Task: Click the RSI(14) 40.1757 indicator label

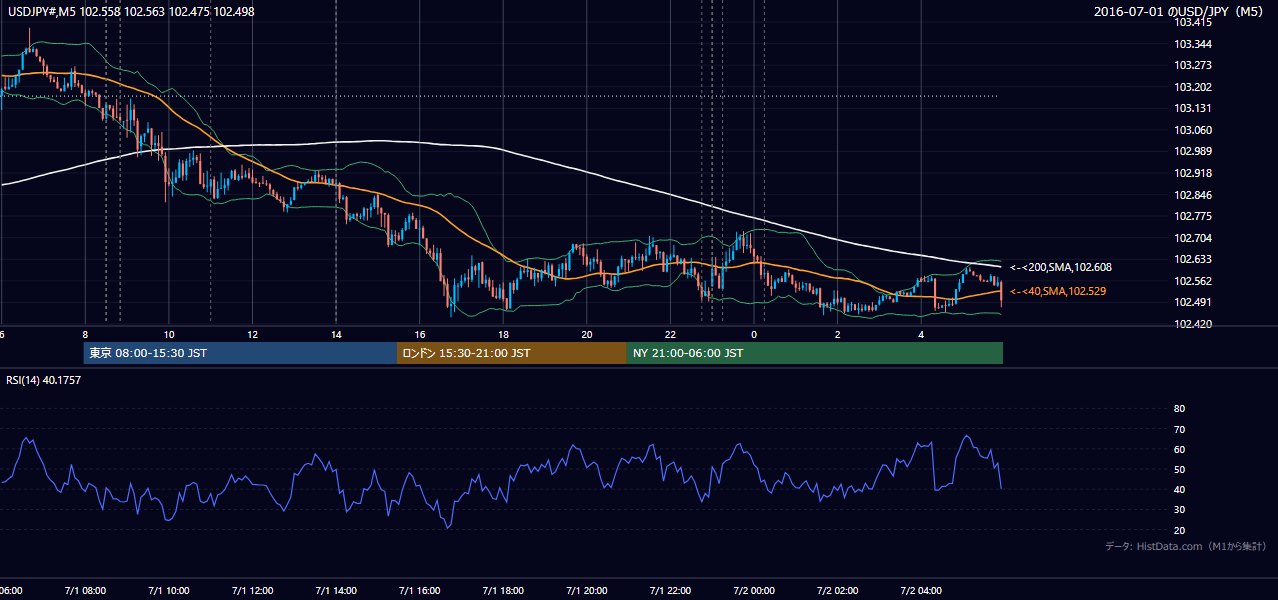Action: (x=44, y=379)
